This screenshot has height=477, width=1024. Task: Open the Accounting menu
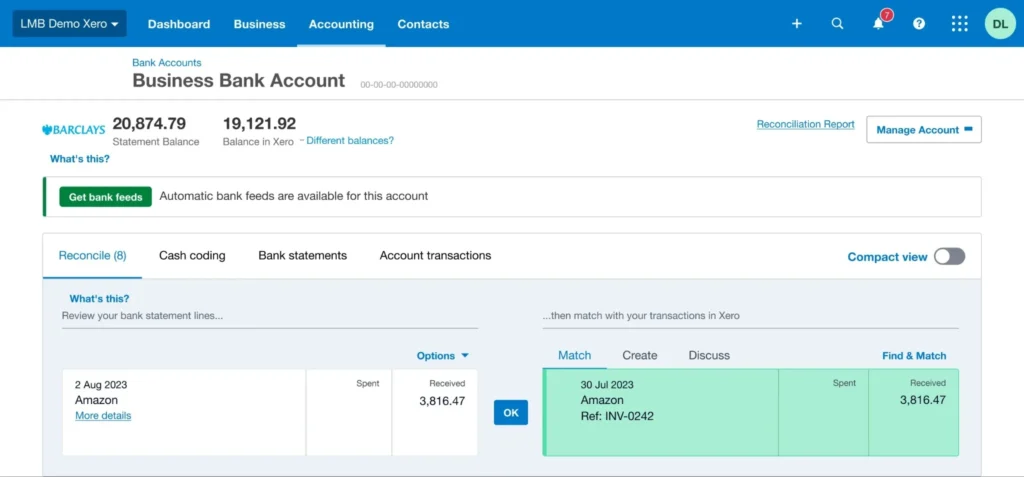(x=341, y=24)
